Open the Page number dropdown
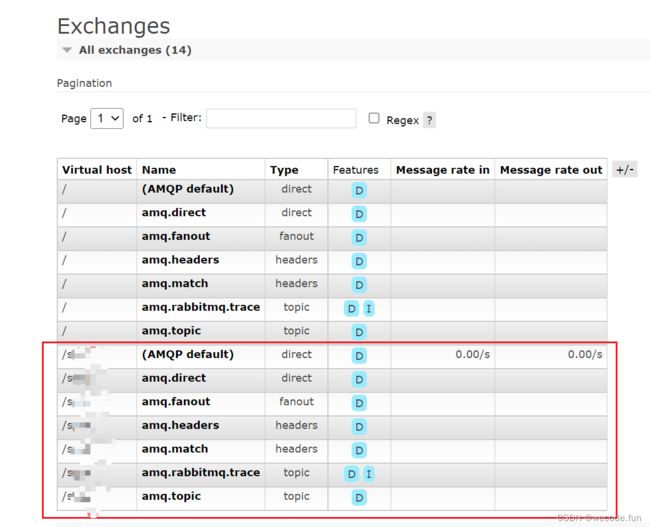 click(x=107, y=119)
